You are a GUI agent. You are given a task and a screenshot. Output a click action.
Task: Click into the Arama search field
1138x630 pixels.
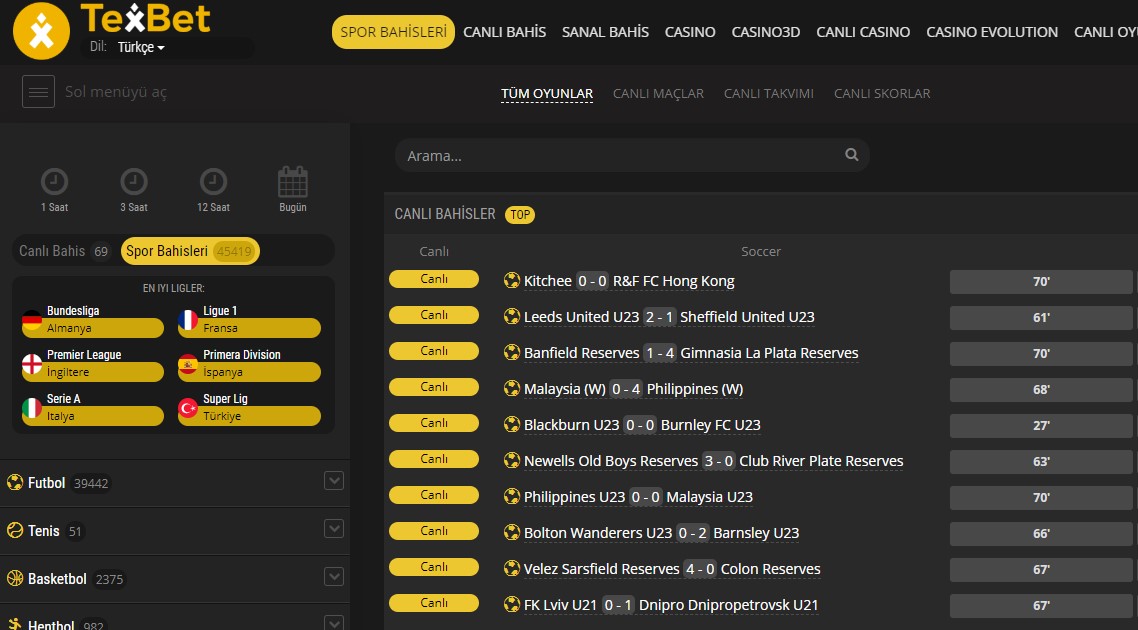pyautogui.click(x=620, y=156)
